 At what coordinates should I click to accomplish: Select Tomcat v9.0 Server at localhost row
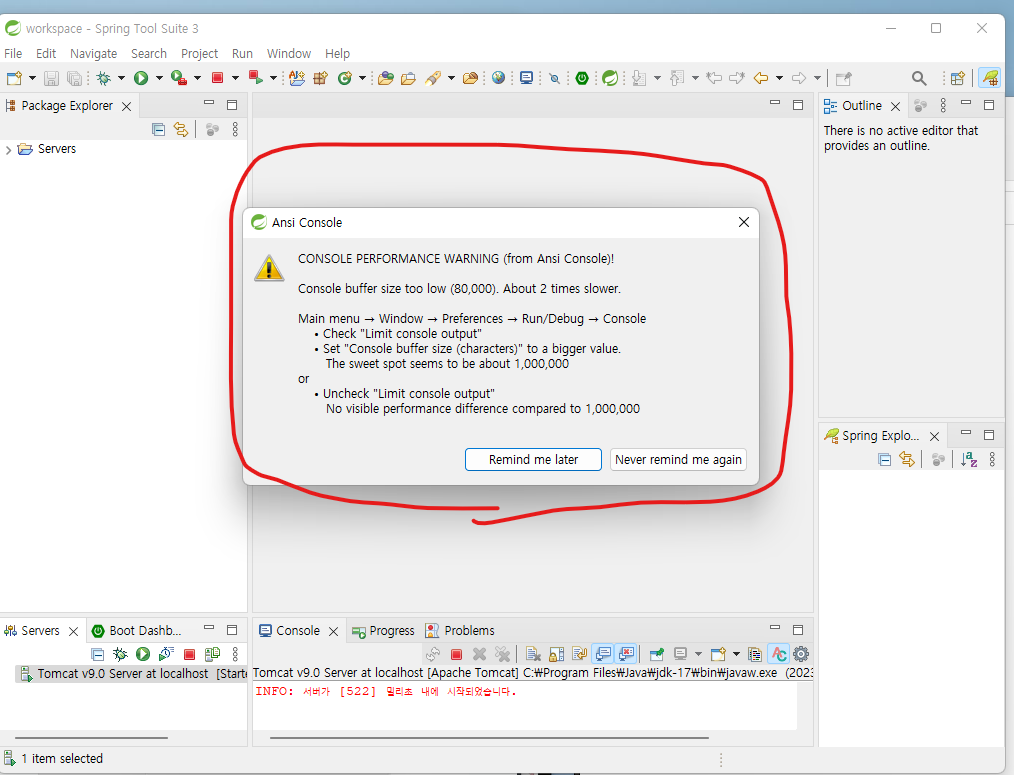(131, 673)
